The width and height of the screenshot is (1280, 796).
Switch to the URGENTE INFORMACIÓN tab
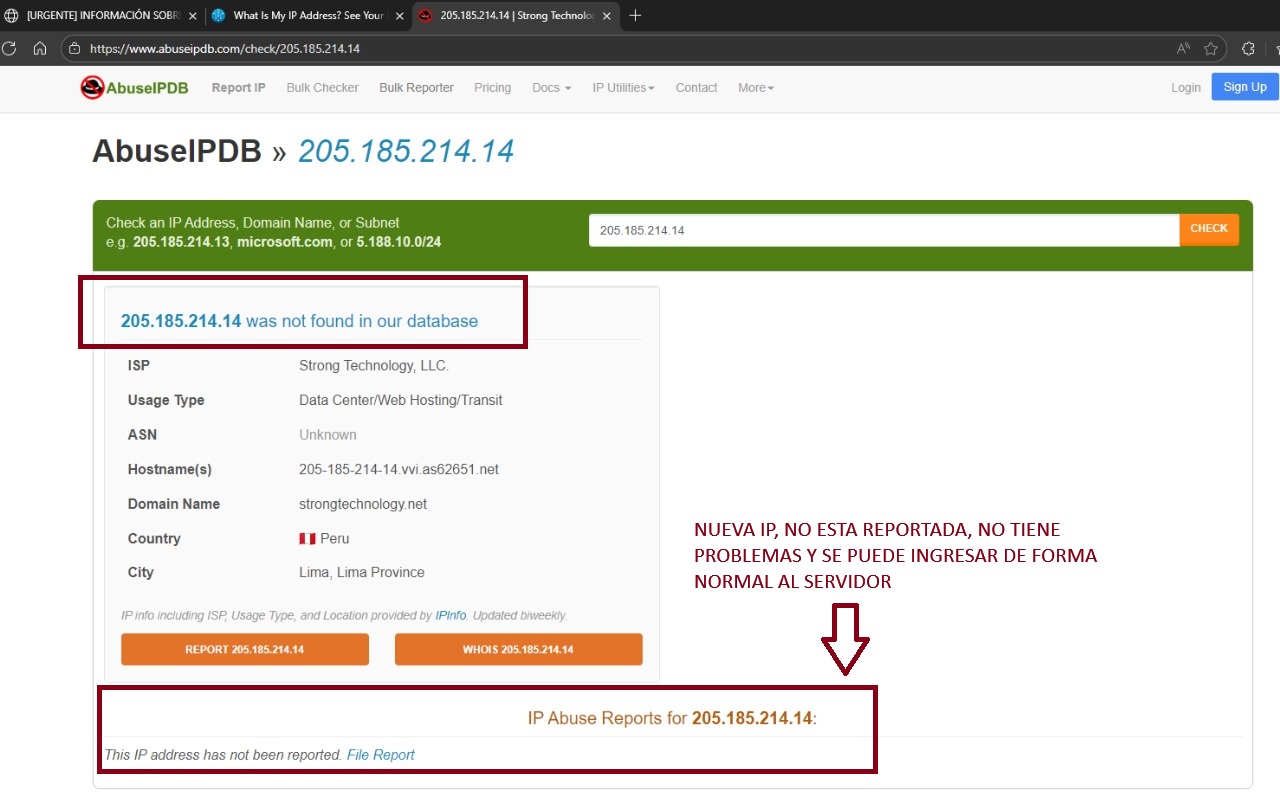102,16
